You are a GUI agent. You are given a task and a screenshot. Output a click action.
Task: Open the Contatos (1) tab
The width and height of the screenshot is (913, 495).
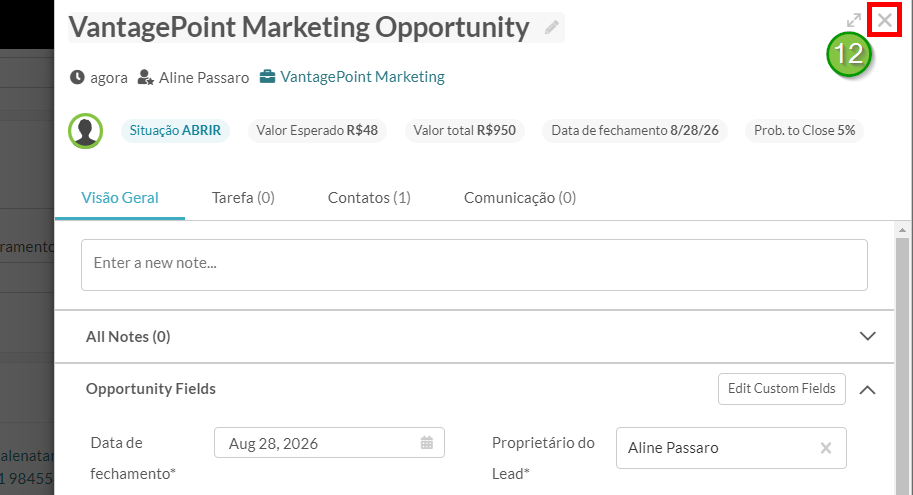click(369, 198)
